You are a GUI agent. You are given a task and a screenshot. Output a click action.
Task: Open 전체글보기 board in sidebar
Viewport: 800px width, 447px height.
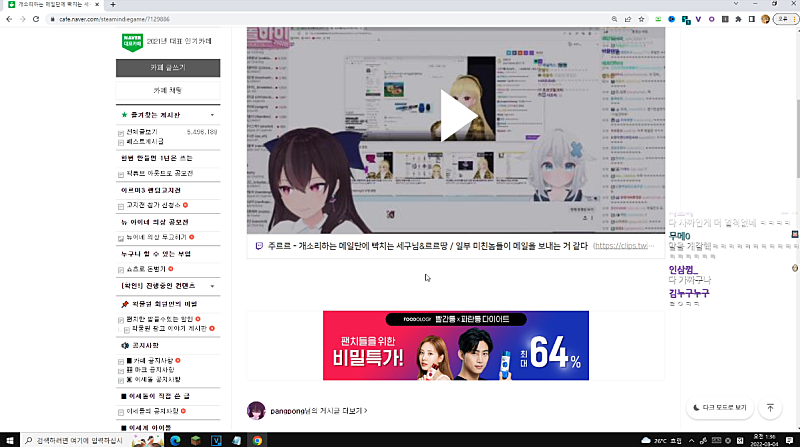pyautogui.click(x=142, y=132)
